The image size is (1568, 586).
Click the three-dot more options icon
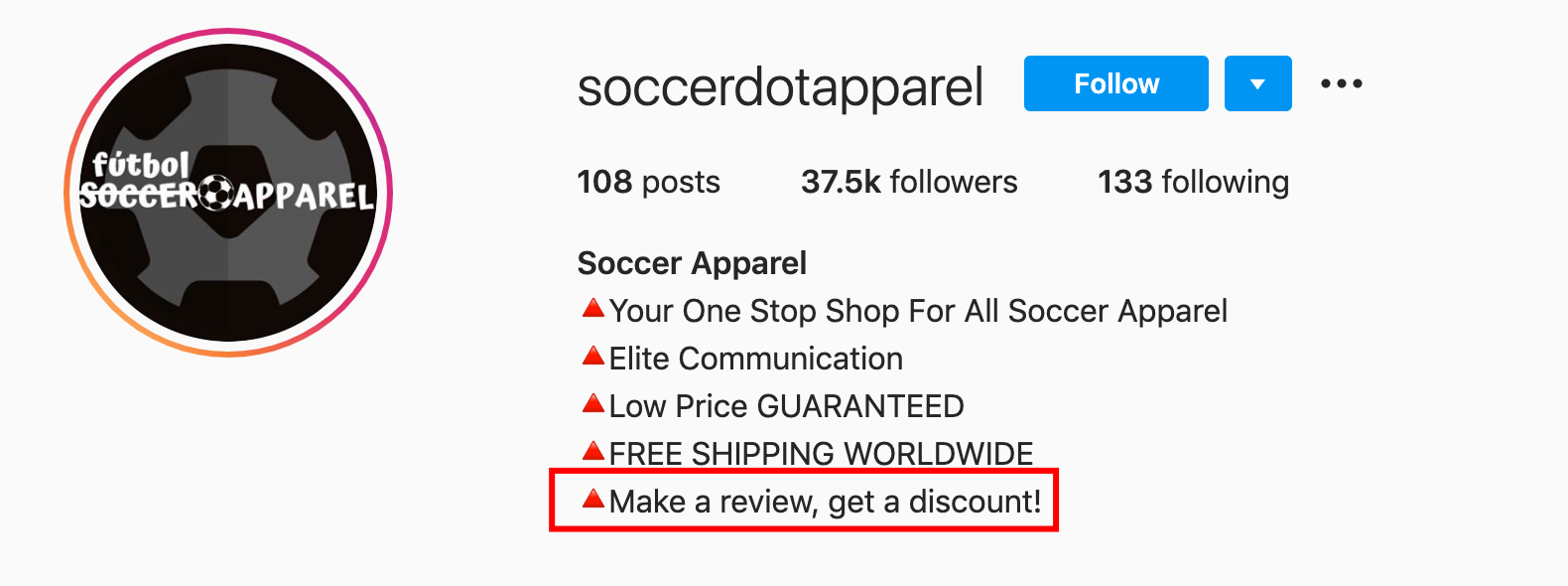point(1342,84)
